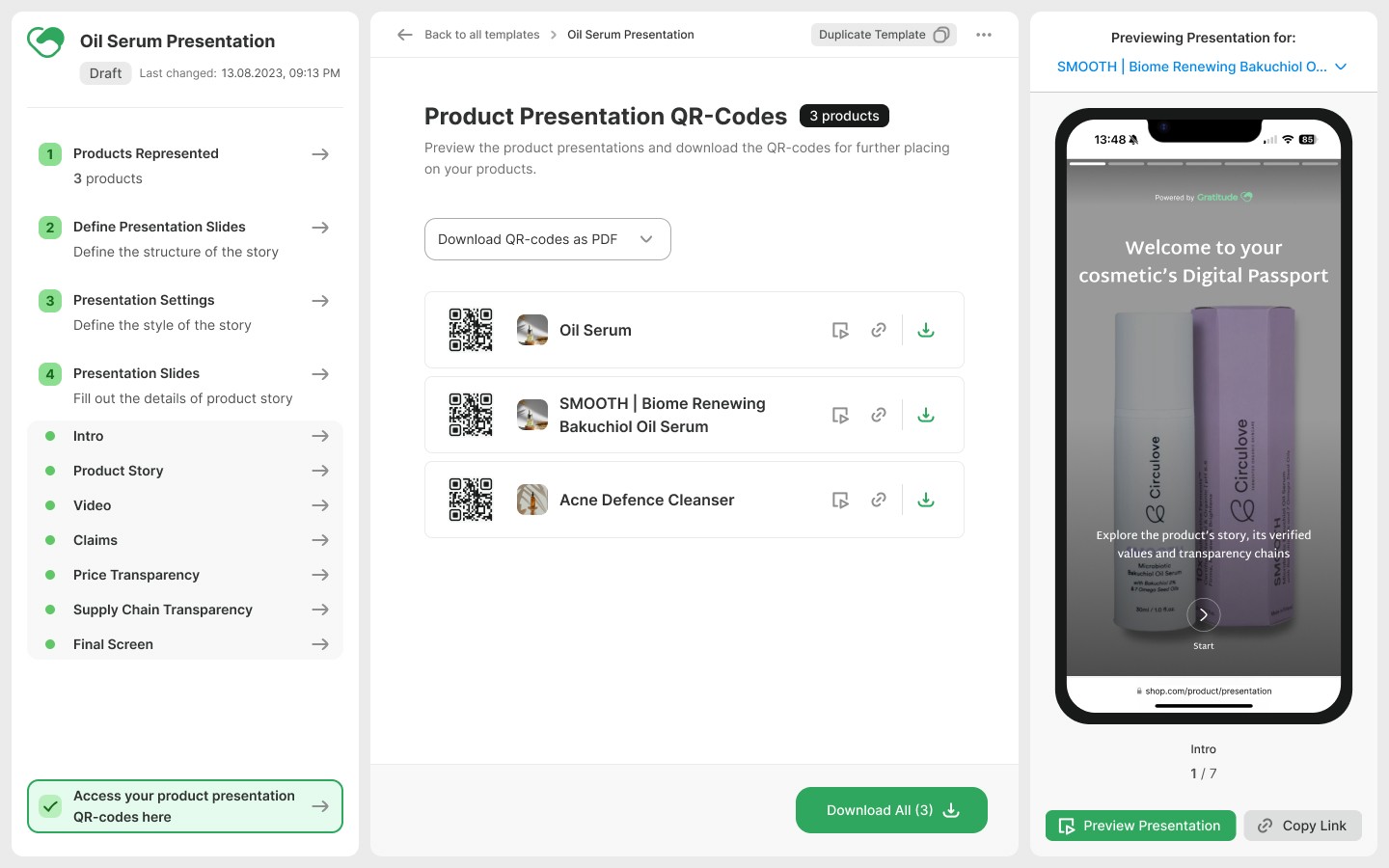Click the Preview Presentation button
This screenshot has height=868, width=1389.
(1140, 826)
